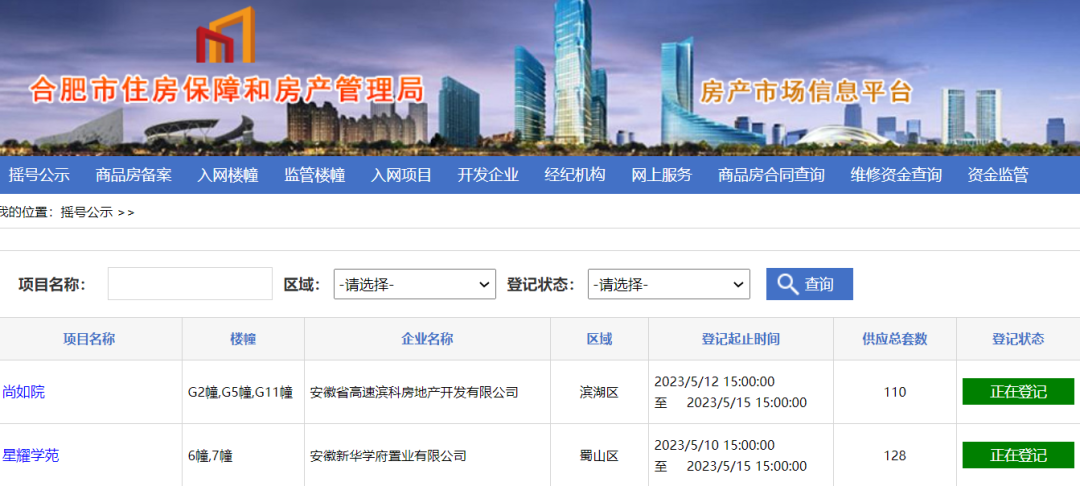Open the 星耀学苑 project link

coord(31,456)
